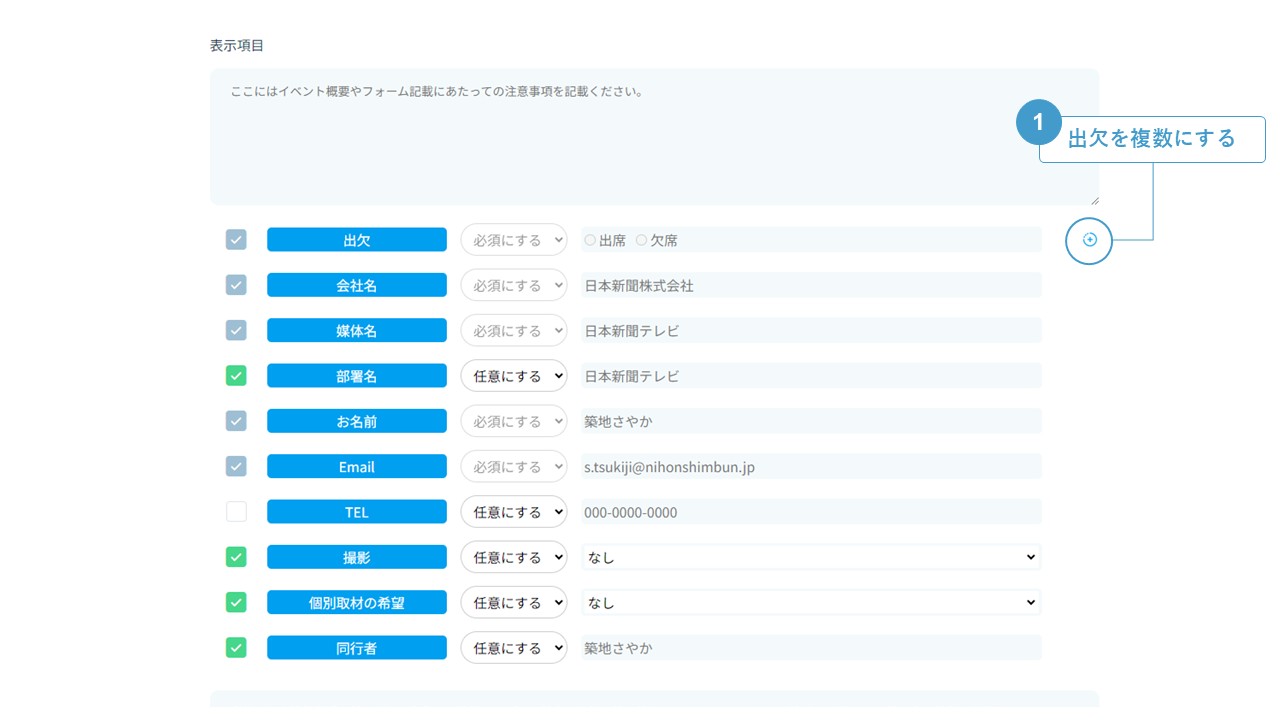The image size is (1280, 720).
Task: Click the 会社名 blue label button
Action: click(x=356, y=285)
